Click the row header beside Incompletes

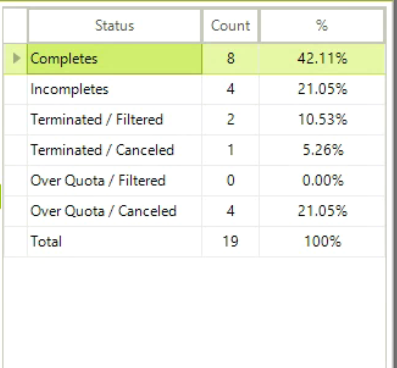(x=15, y=89)
